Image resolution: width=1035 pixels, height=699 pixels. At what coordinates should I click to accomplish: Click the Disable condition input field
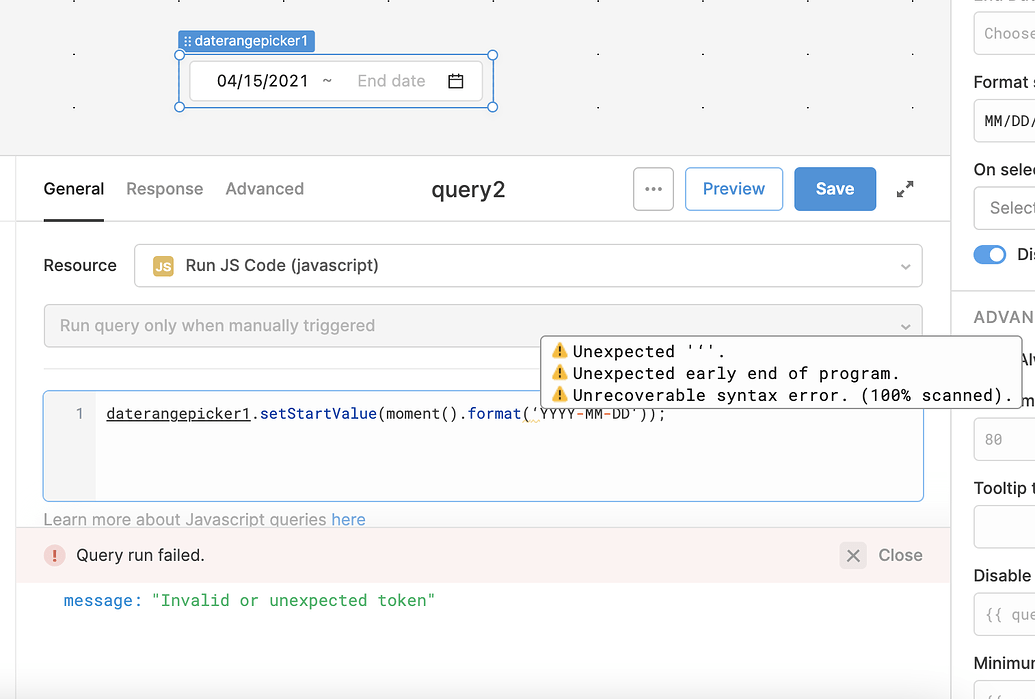[1005, 615]
